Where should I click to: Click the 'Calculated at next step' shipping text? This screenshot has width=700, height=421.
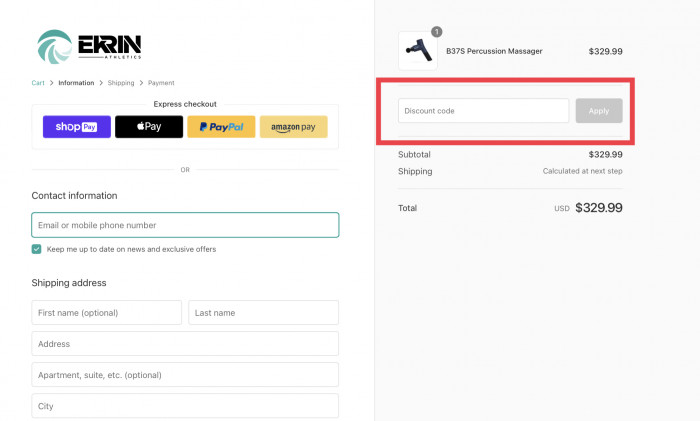coord(583,171)
